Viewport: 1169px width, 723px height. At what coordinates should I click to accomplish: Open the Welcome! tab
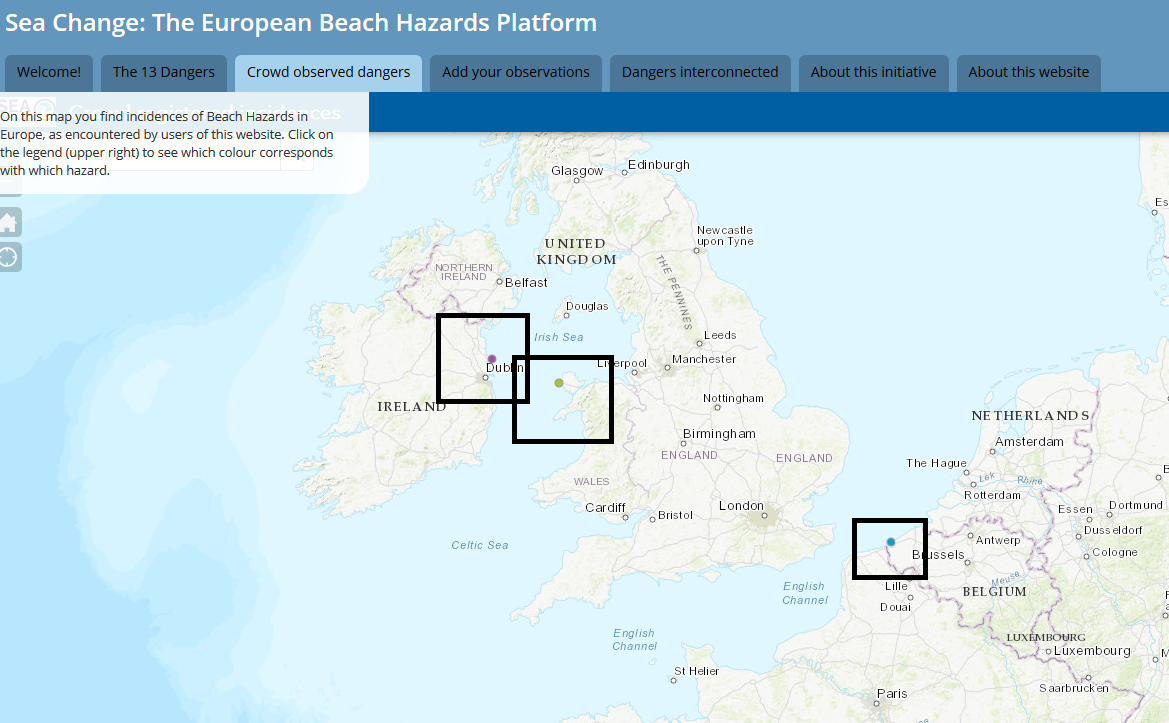tap(49, 72)
